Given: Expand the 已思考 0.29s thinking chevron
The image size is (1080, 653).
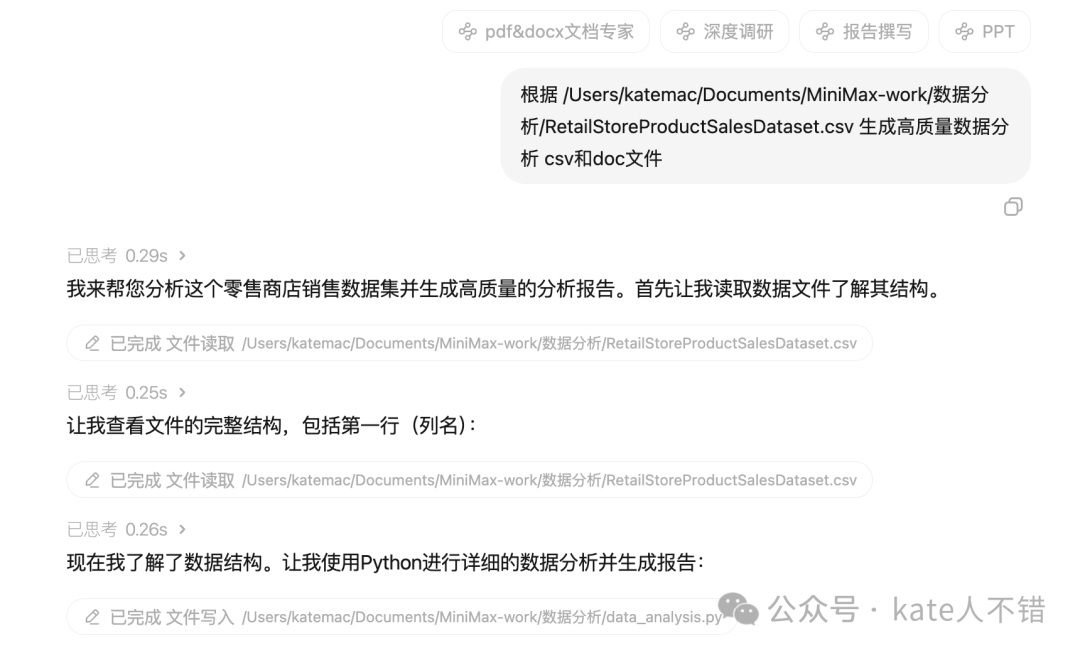Looking at the screenshot, I should pyautogui.click(x=183, y=256).
